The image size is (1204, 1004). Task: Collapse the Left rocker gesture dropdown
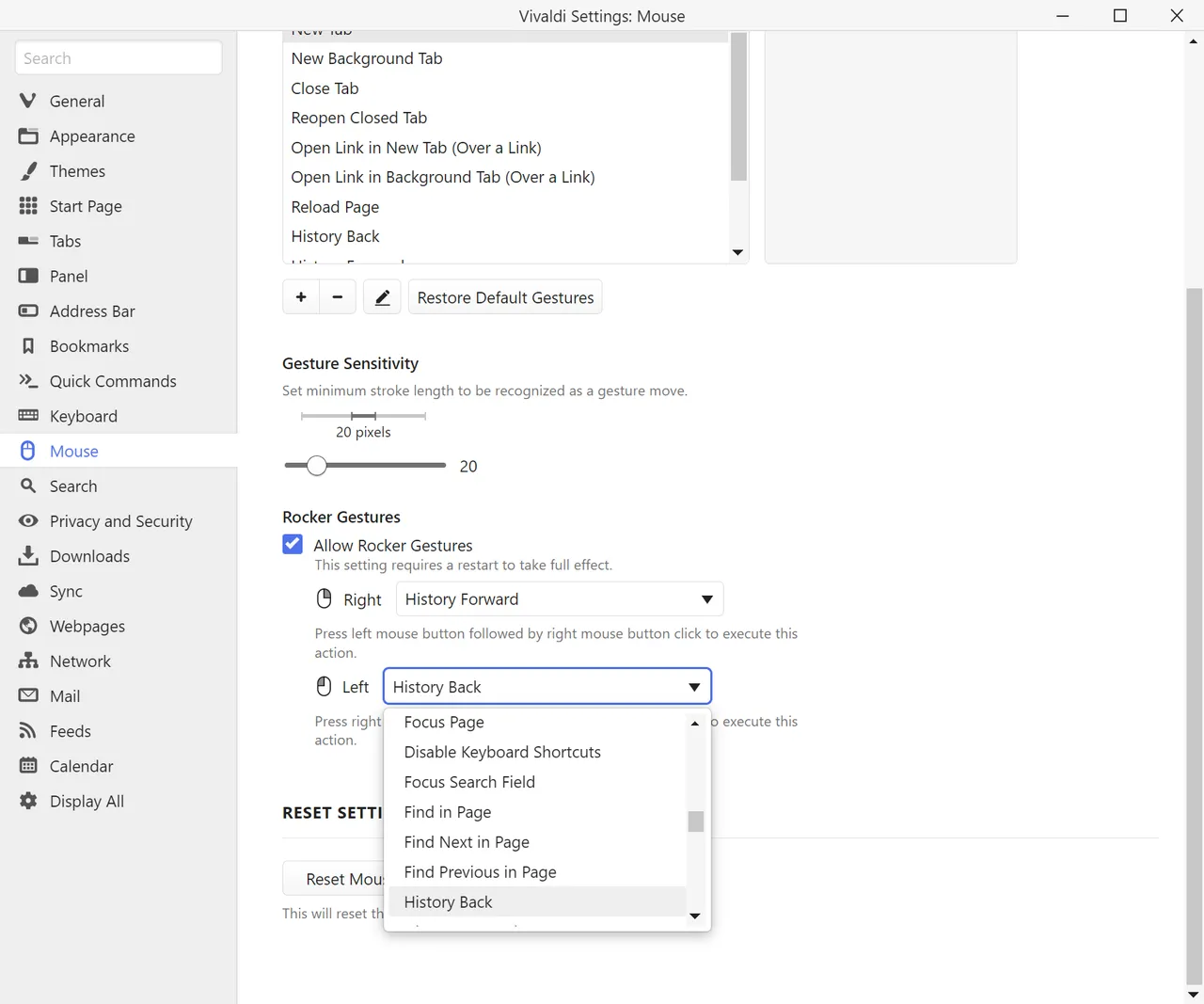click(x=547, y=687)
